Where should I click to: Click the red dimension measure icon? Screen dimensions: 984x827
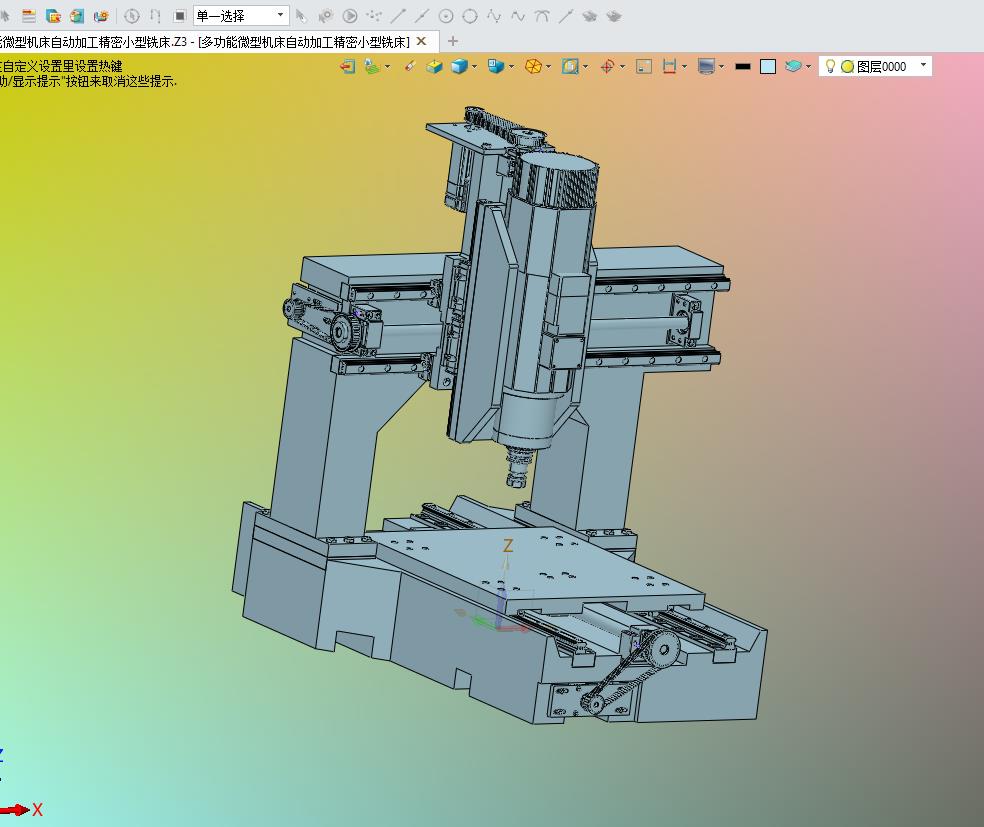(x=669, y=66)
